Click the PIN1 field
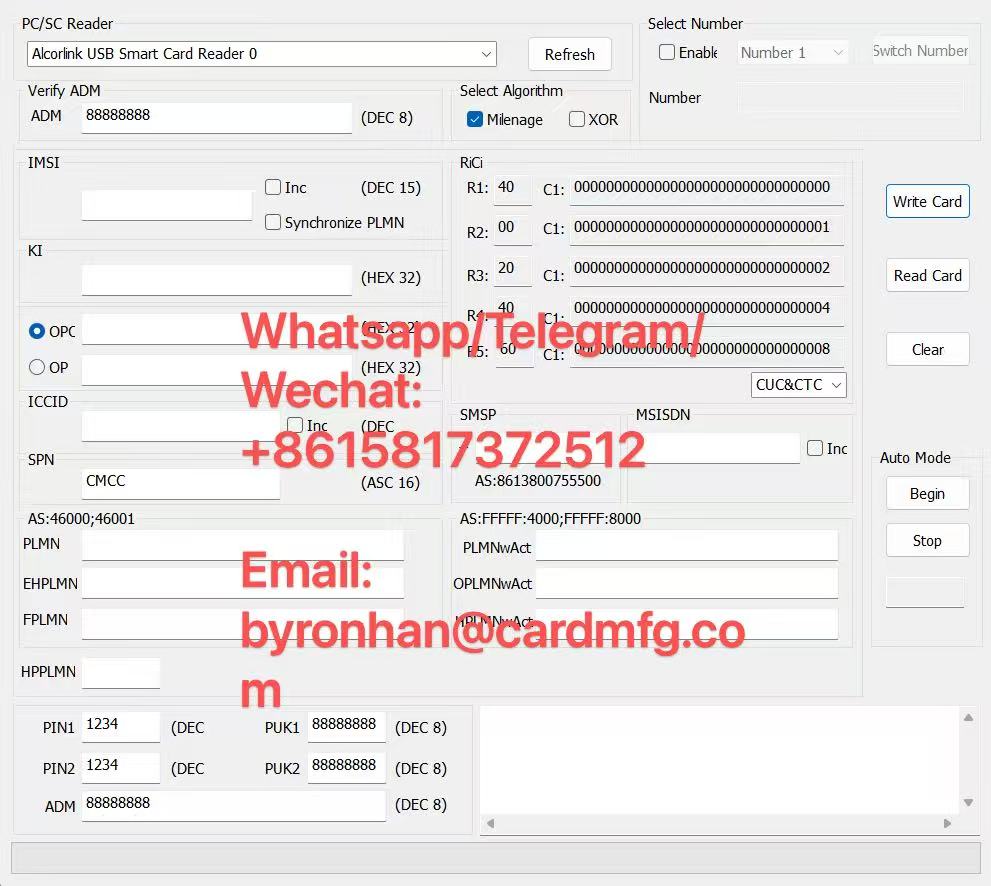 click(121, 727)
